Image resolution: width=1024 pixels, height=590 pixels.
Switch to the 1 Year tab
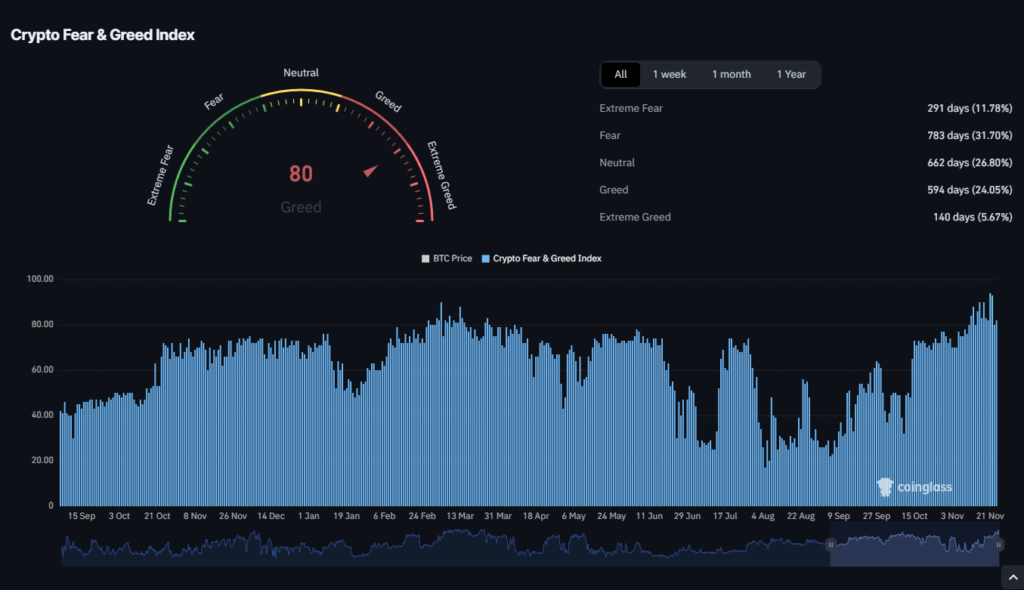point(791,74)
